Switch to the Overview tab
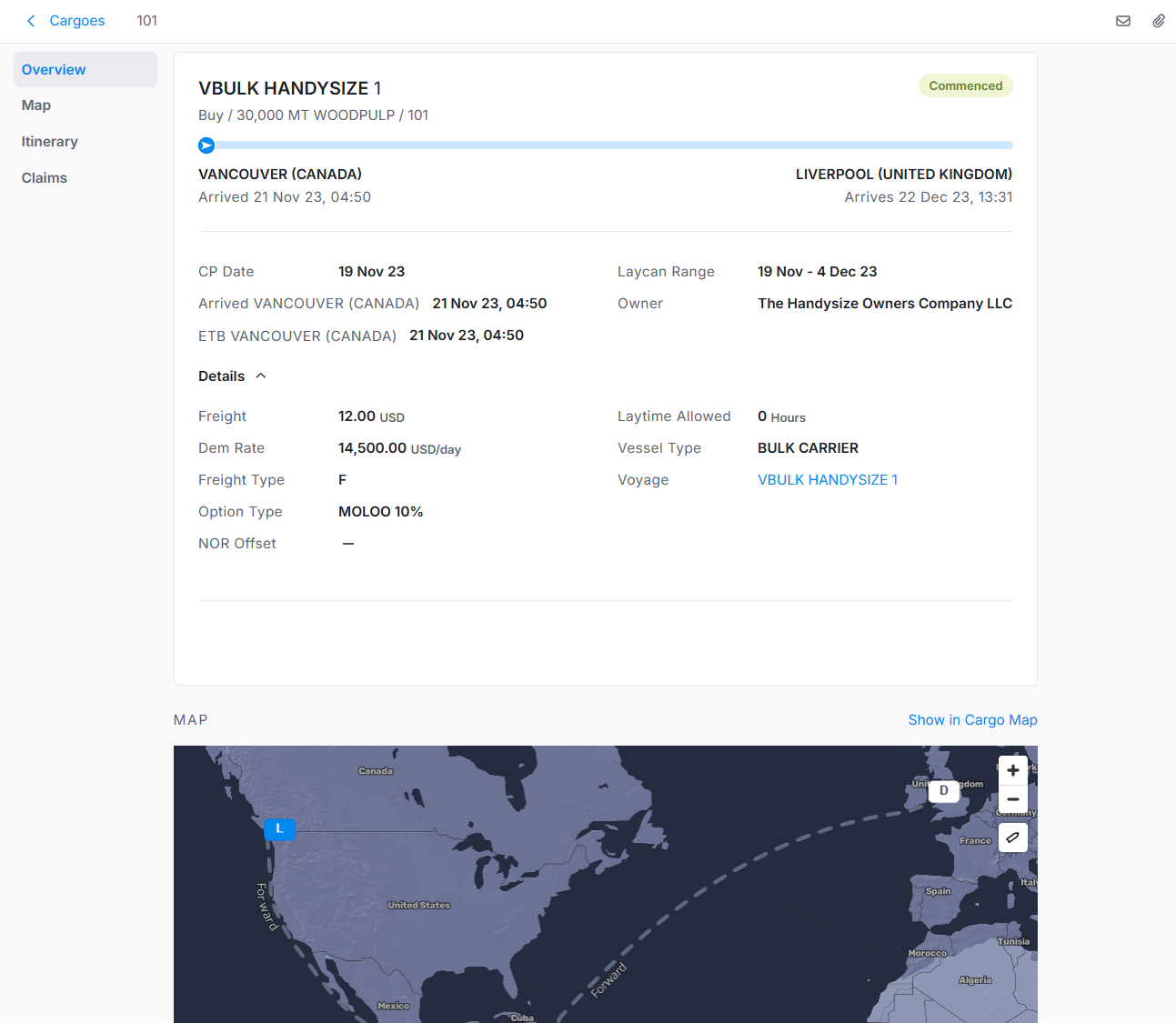This screenshot has width=1176, height=1023. [54, 70]
